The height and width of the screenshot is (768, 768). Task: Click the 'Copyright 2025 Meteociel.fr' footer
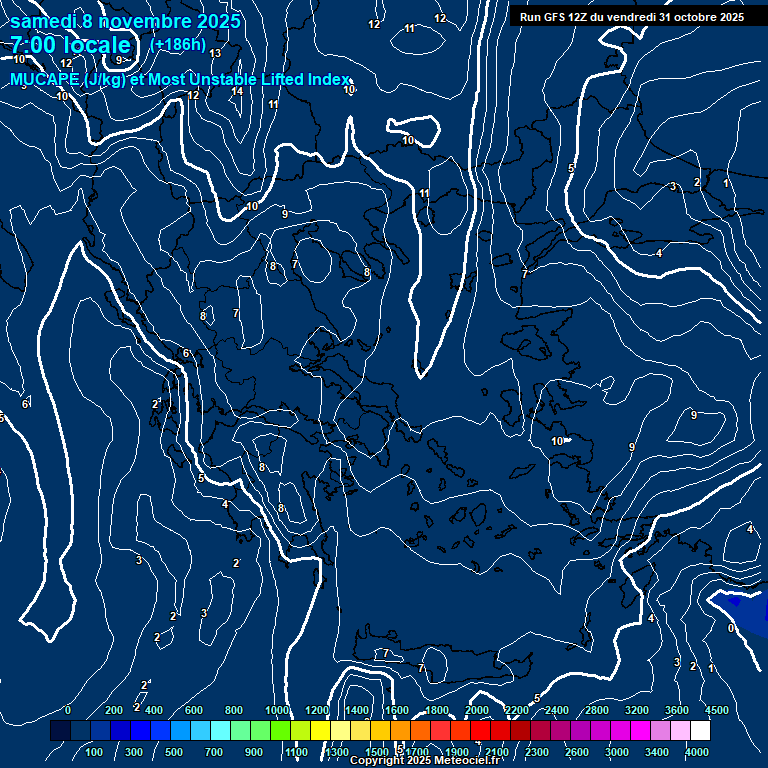[424, 760]
